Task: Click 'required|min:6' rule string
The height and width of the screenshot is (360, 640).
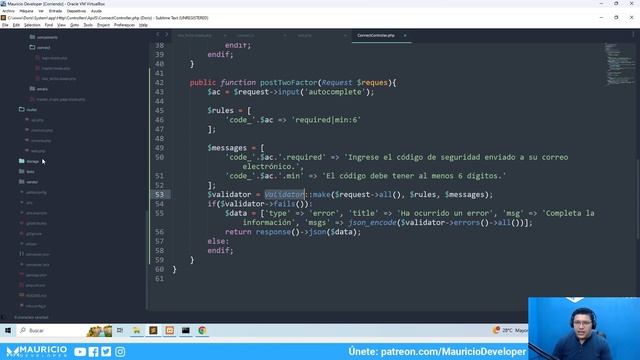Action: pos(327,120)
